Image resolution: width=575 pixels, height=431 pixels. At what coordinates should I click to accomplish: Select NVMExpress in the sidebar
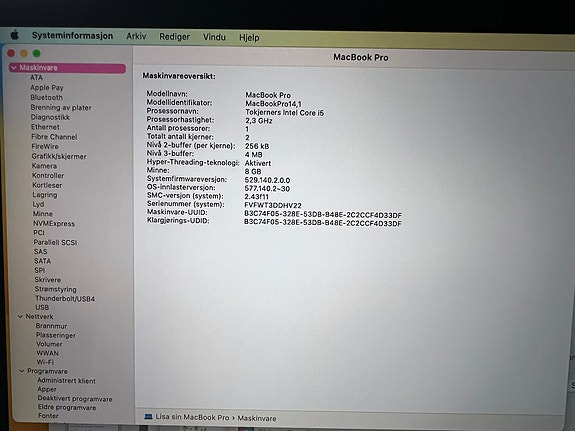click(54, 223)
